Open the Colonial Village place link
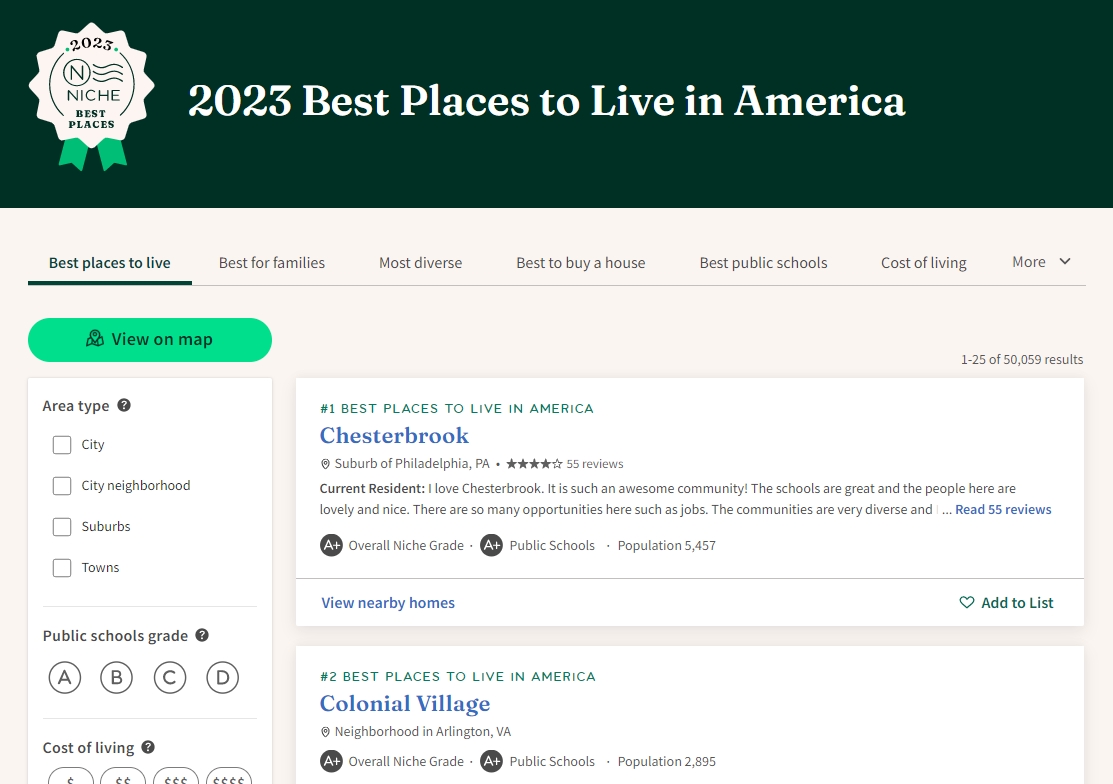This screenshot has width=1113, height=784. pos(405,703)
